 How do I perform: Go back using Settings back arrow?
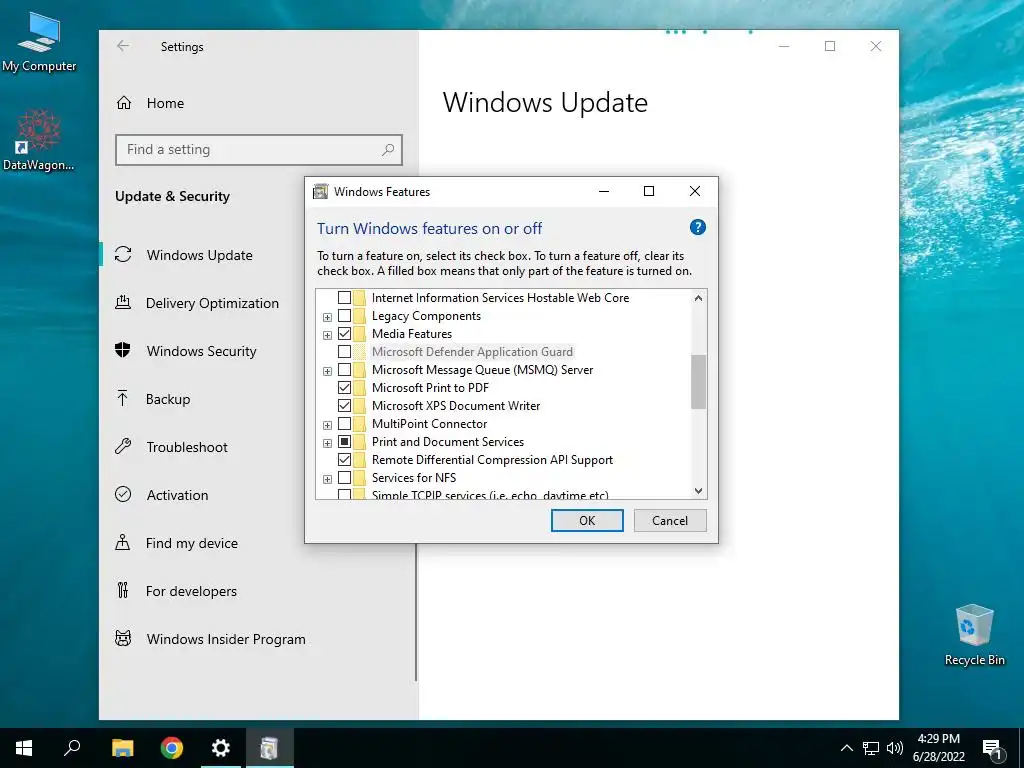123,46
